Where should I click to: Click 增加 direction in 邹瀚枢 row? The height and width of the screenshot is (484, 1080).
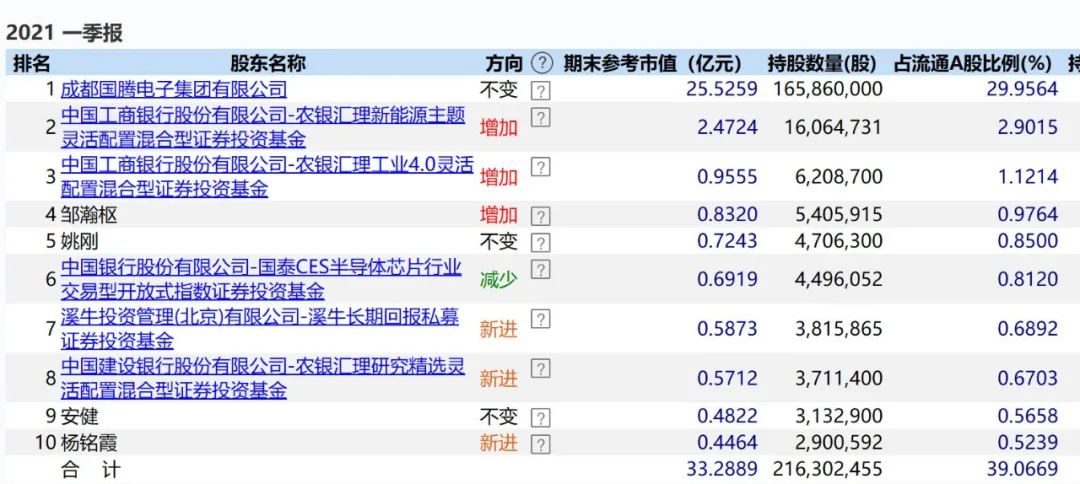[x=499, y=215]
